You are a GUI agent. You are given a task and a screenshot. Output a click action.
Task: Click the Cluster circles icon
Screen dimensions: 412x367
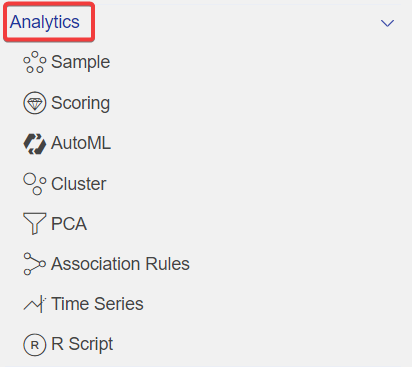[35, 184]
